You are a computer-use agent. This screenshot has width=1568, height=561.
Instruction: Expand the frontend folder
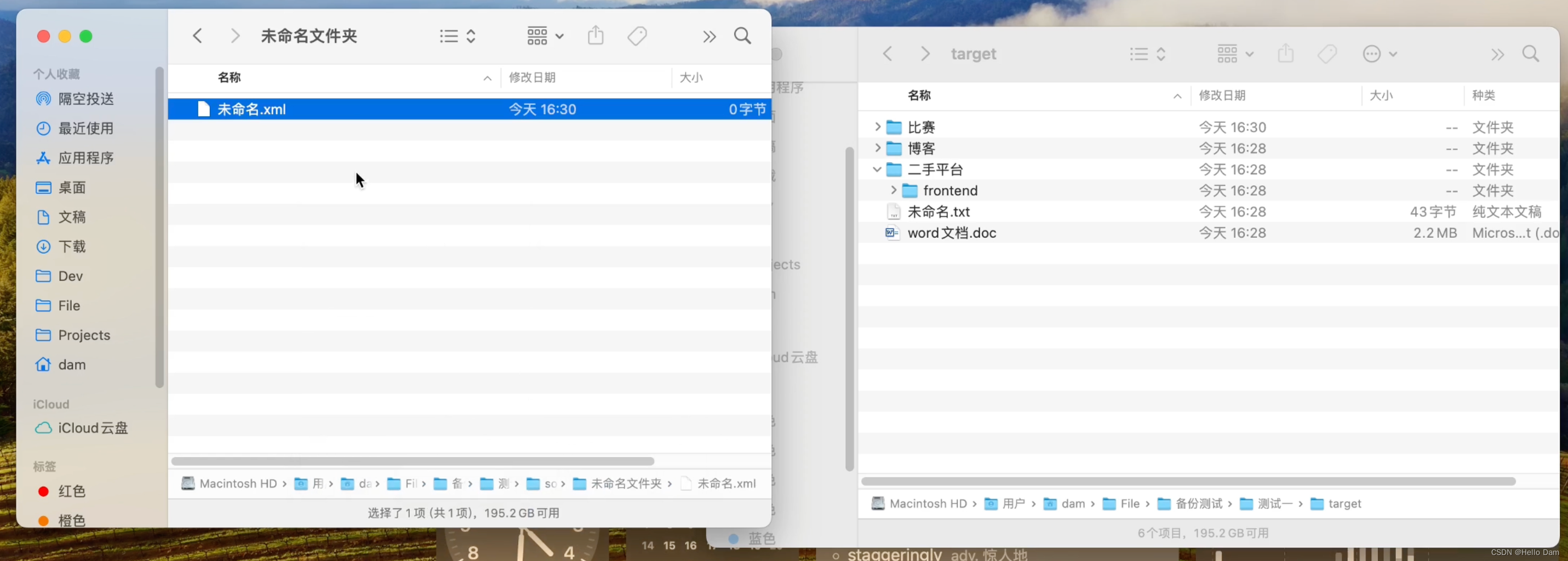click(893, 191)
